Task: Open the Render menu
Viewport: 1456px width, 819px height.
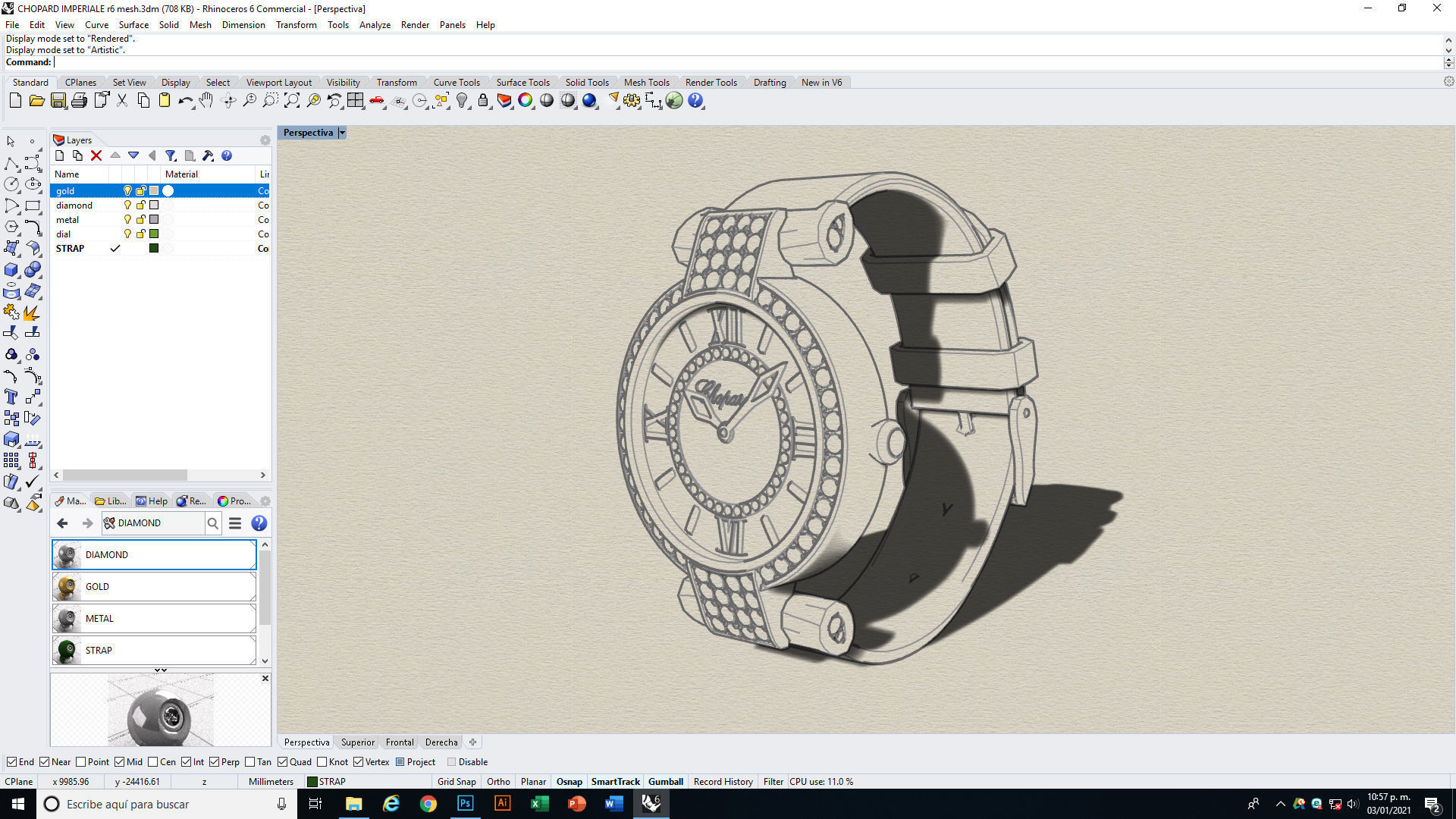Action: coord(415,25)
